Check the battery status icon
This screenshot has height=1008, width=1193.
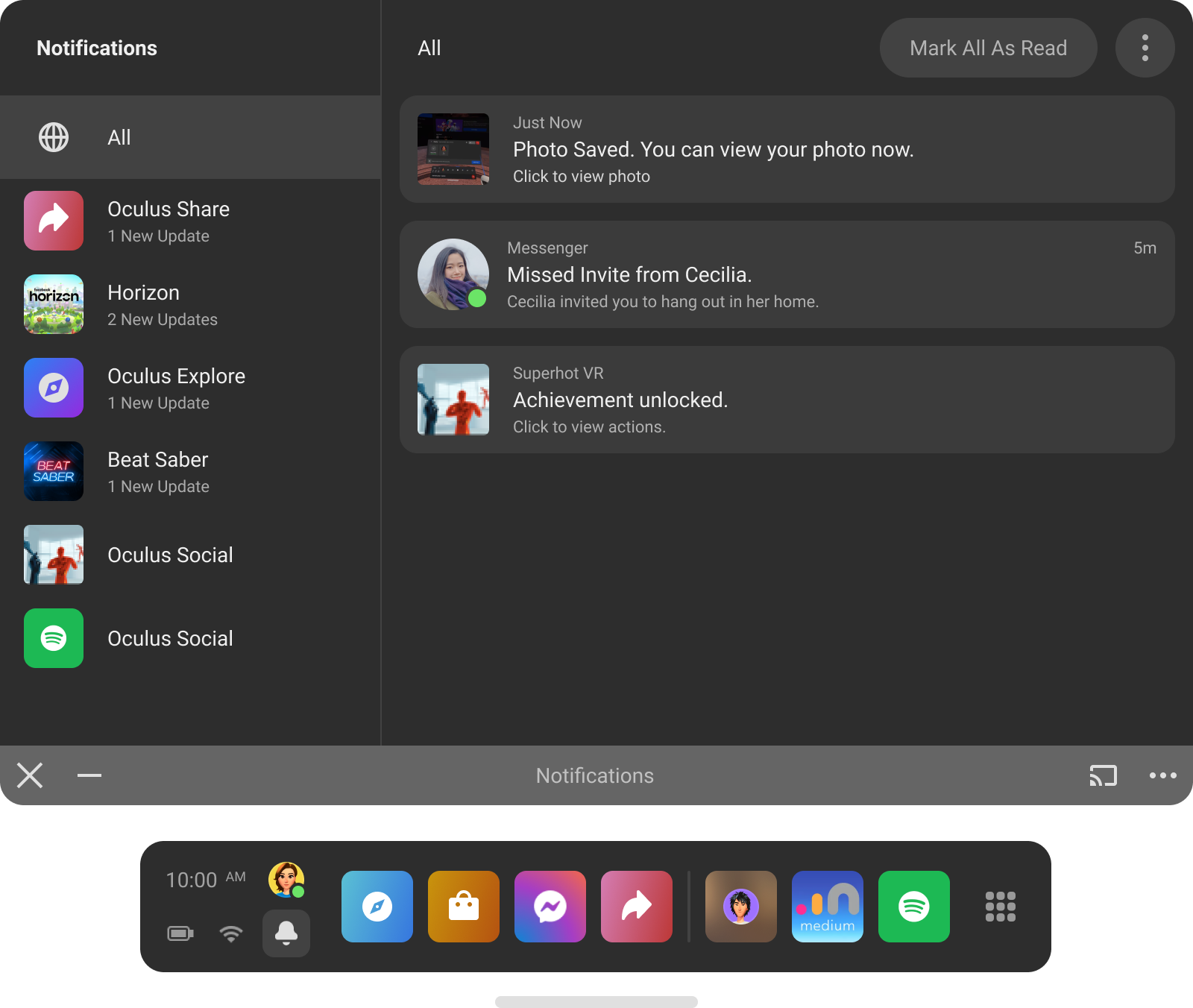[x=180, y=933]
